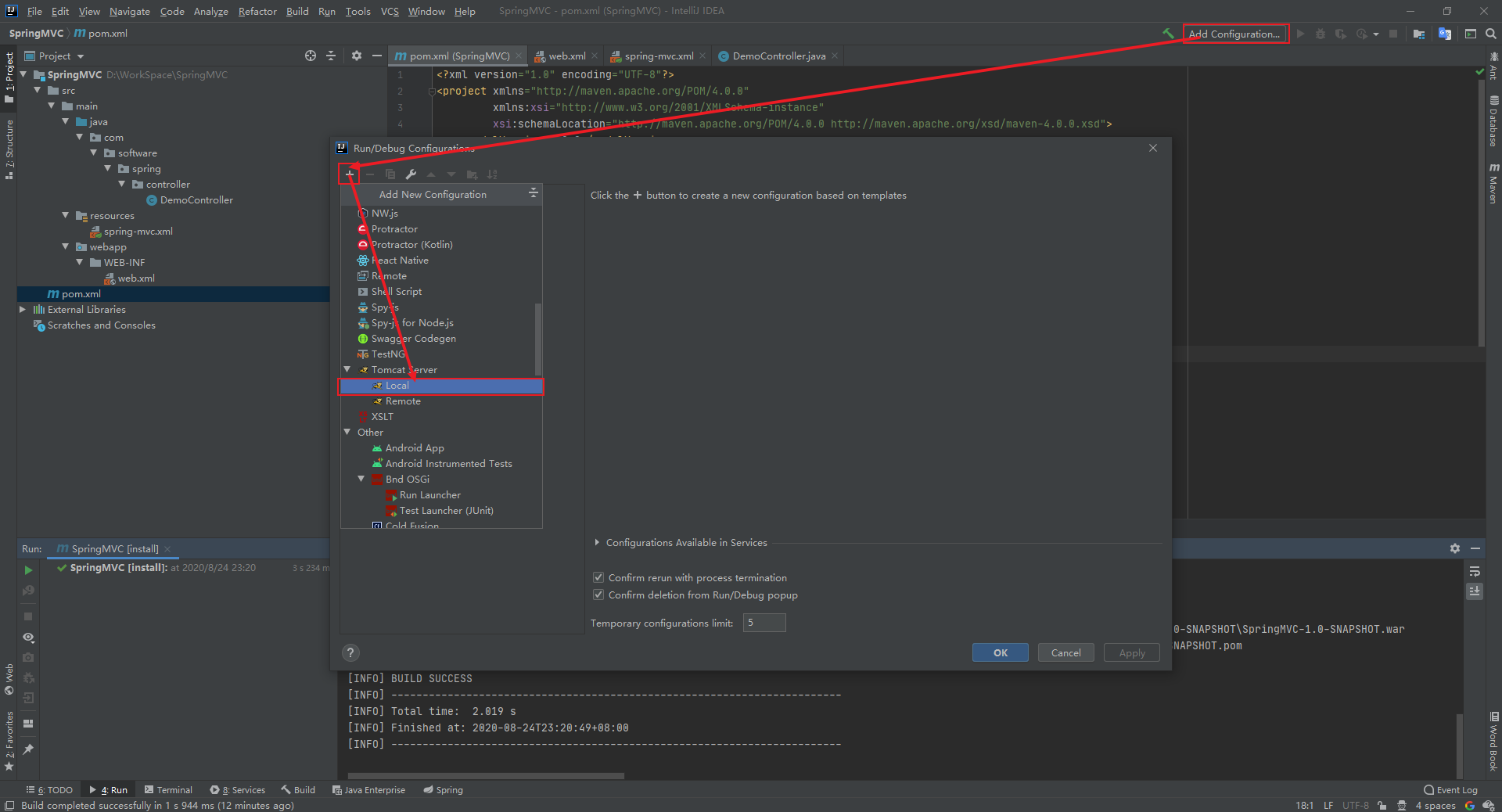This screenshot has width=1502, height=812.
Task: Toggle soft-wrap icon in Run console
Action: click(x=1475, y=572)
